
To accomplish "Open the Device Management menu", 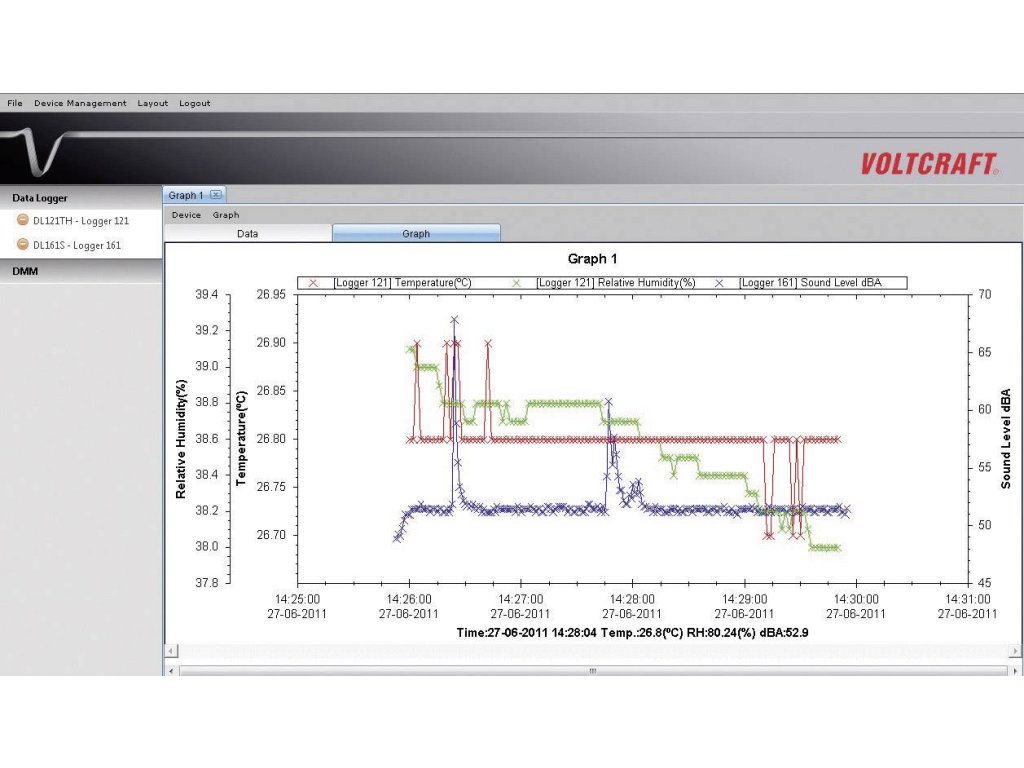I will (80, 103).
